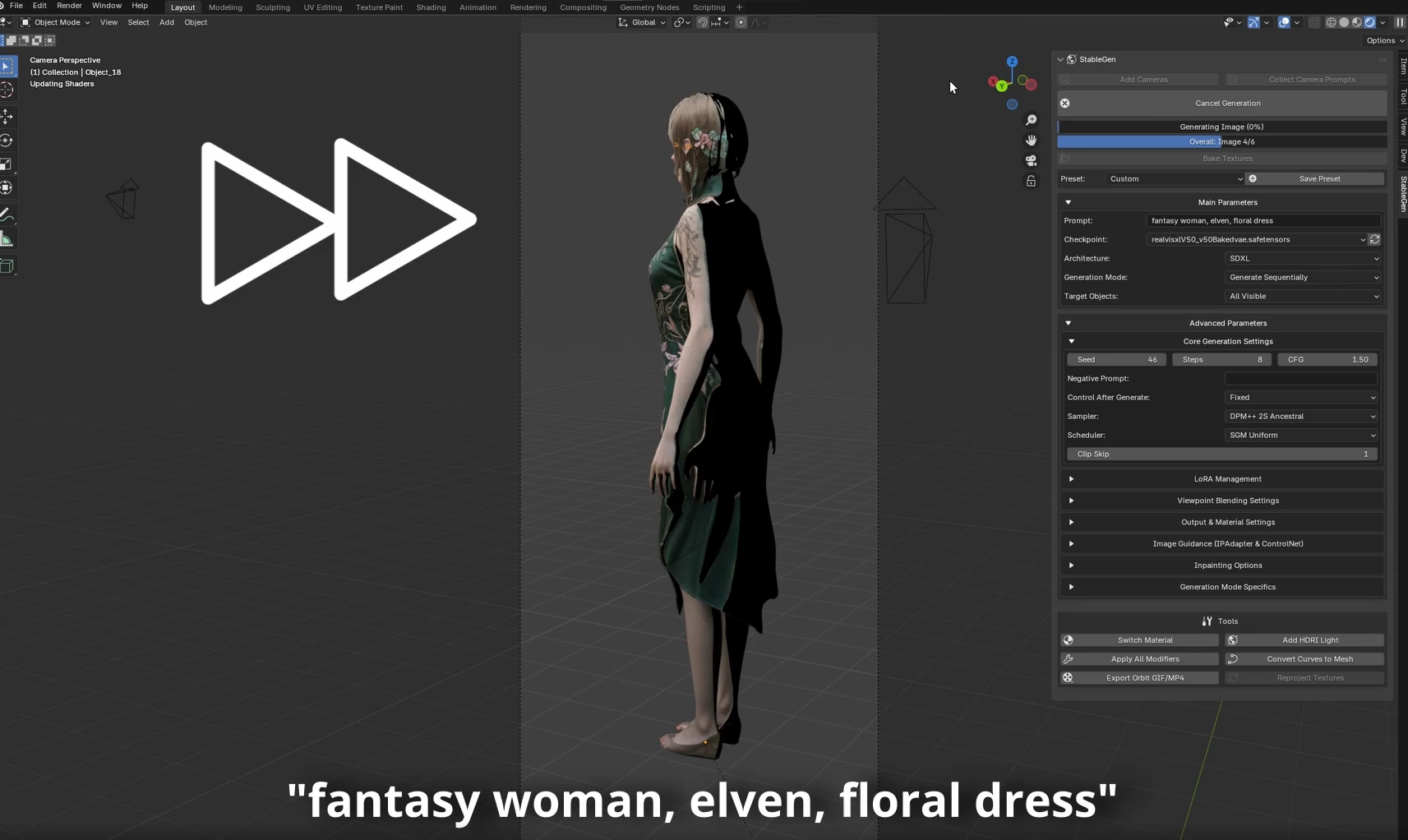Viewport: 1408px width, 840px height.
Task: Toggle lock camera to view padlock
Action: point(1032,181)
